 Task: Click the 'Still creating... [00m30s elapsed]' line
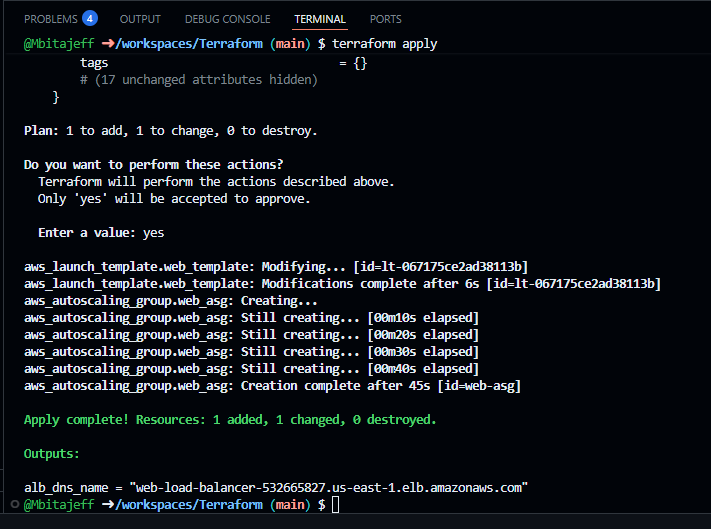pos(251,352)
